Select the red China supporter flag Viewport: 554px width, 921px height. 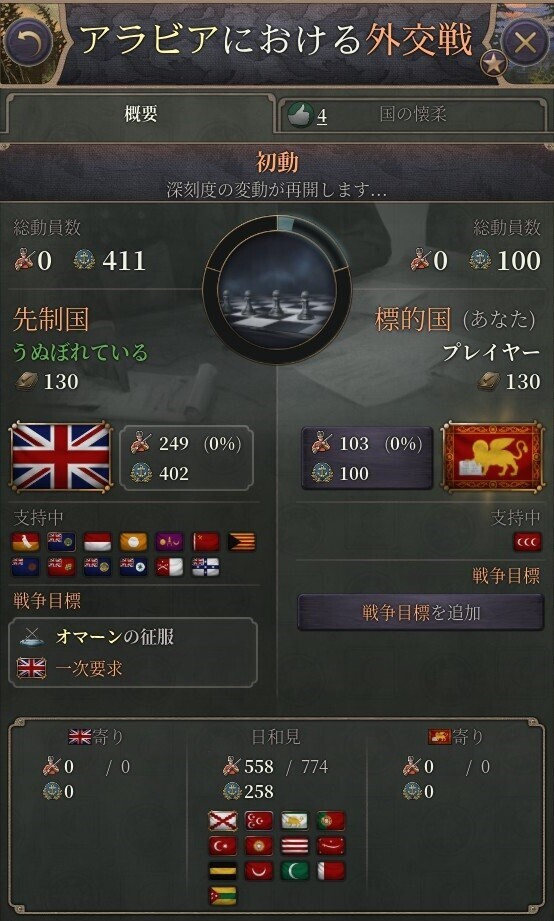click(x=206, y=542)
